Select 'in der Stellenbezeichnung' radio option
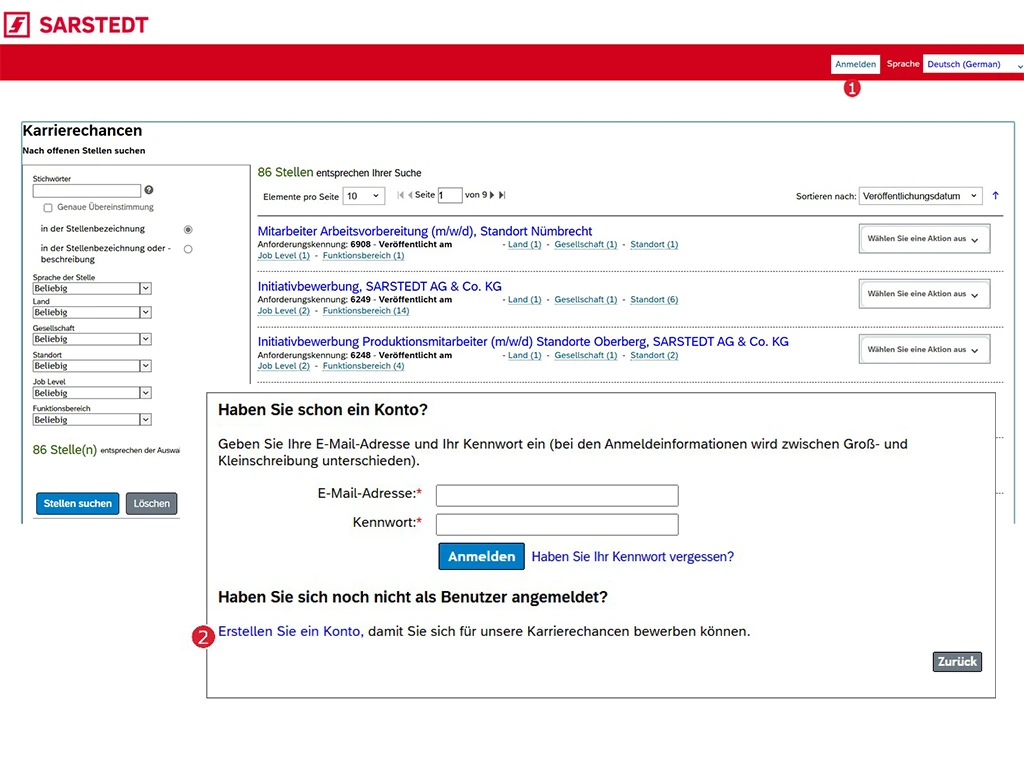 [x=188, y=229]
